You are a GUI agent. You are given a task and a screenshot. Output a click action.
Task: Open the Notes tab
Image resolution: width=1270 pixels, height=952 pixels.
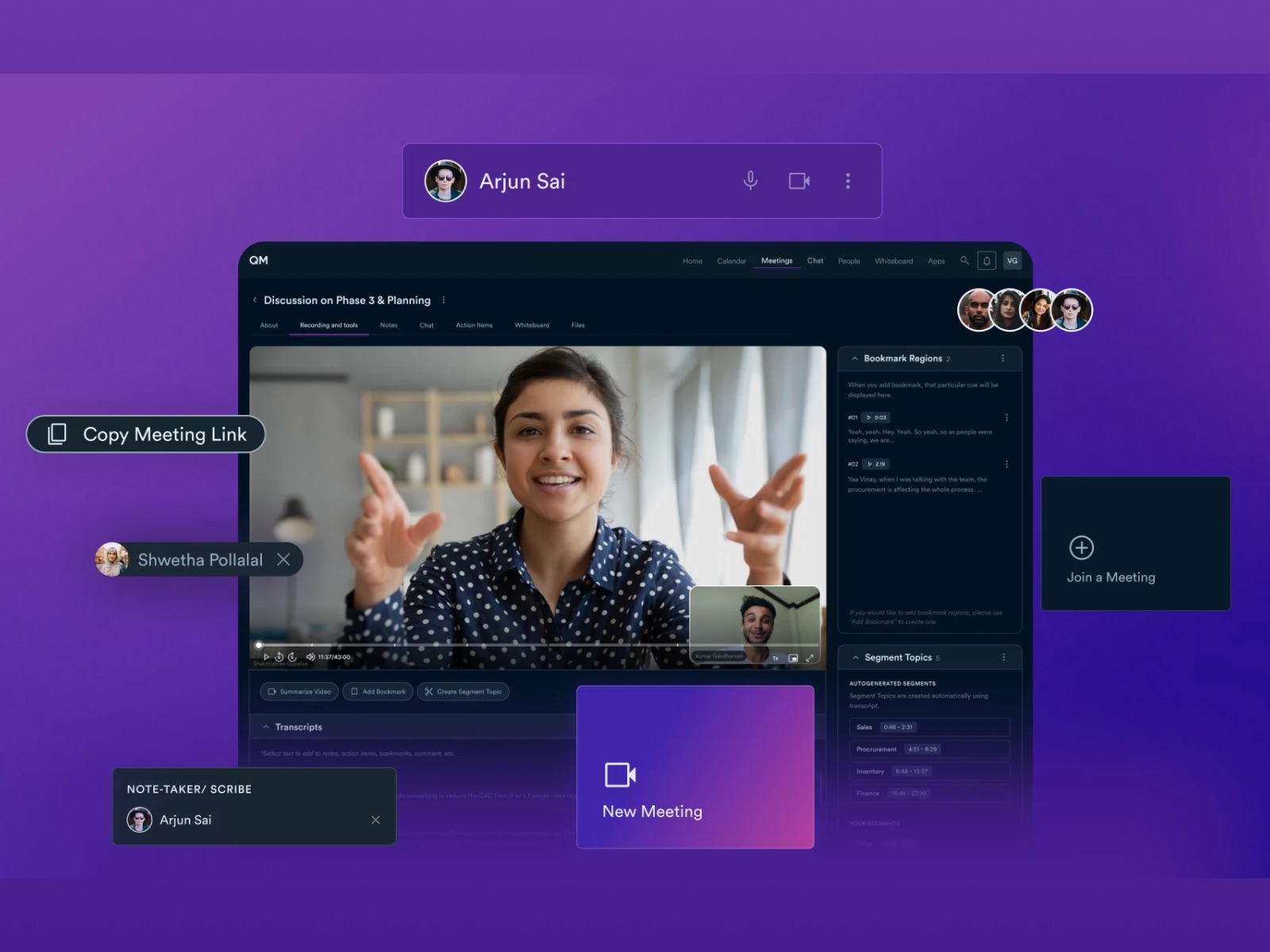pos(388,325)
